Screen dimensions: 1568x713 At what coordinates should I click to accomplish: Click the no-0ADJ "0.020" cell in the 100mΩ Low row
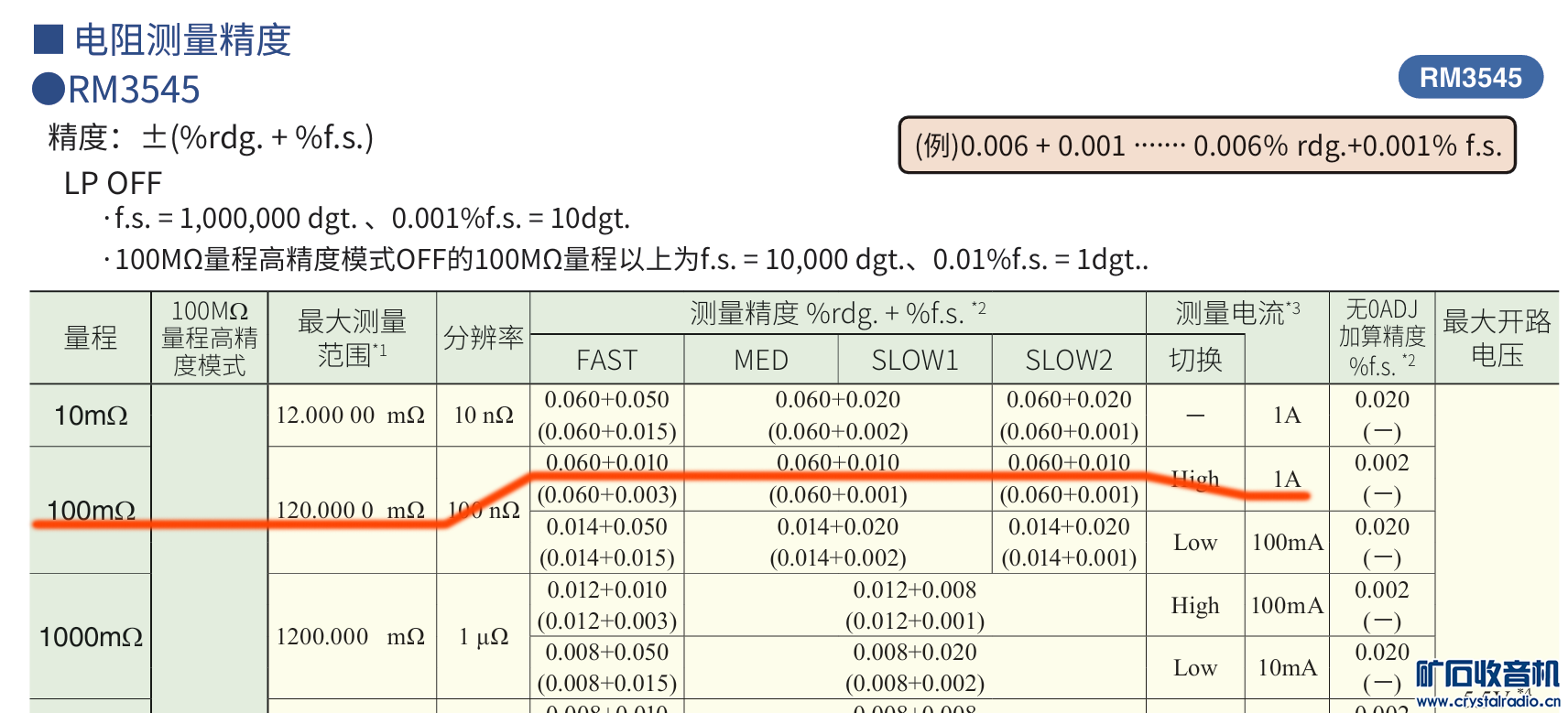1382,542
